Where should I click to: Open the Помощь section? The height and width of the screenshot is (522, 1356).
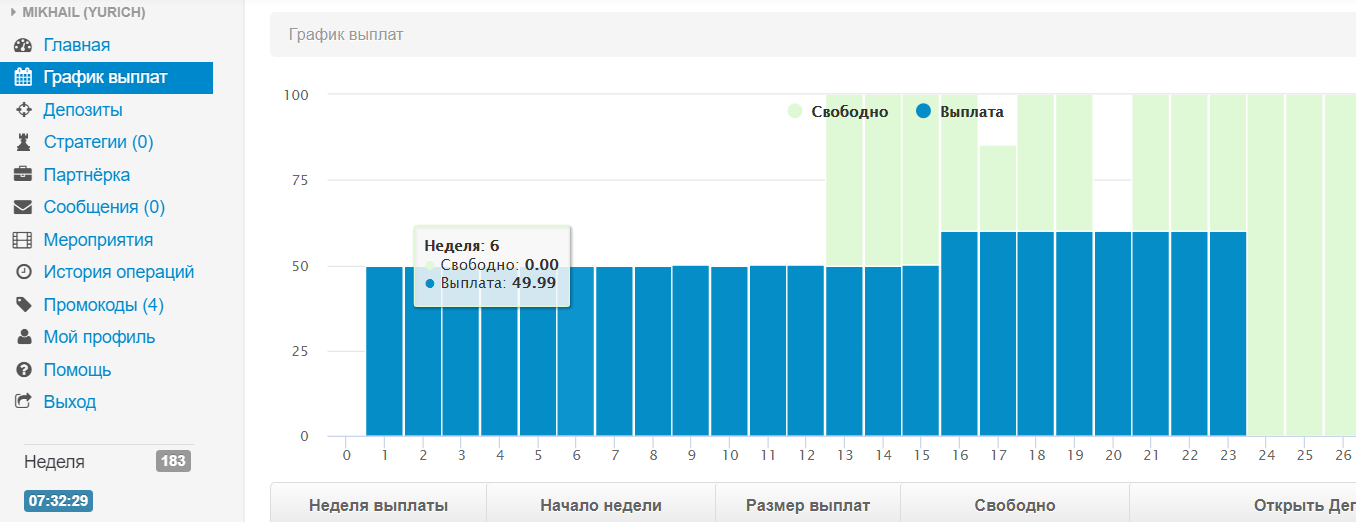(77, 370)
